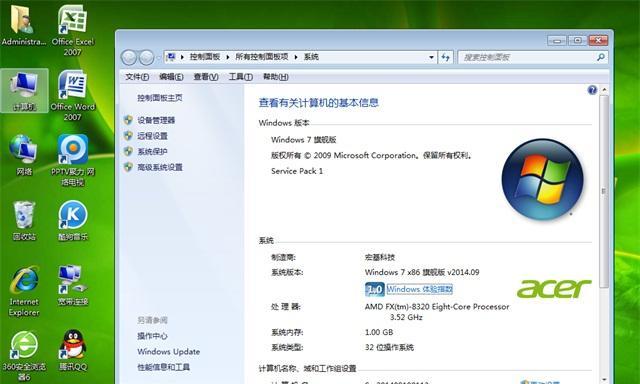Minimize the 系统 window
The image size is (640, 384).
(x=557, y=40)
